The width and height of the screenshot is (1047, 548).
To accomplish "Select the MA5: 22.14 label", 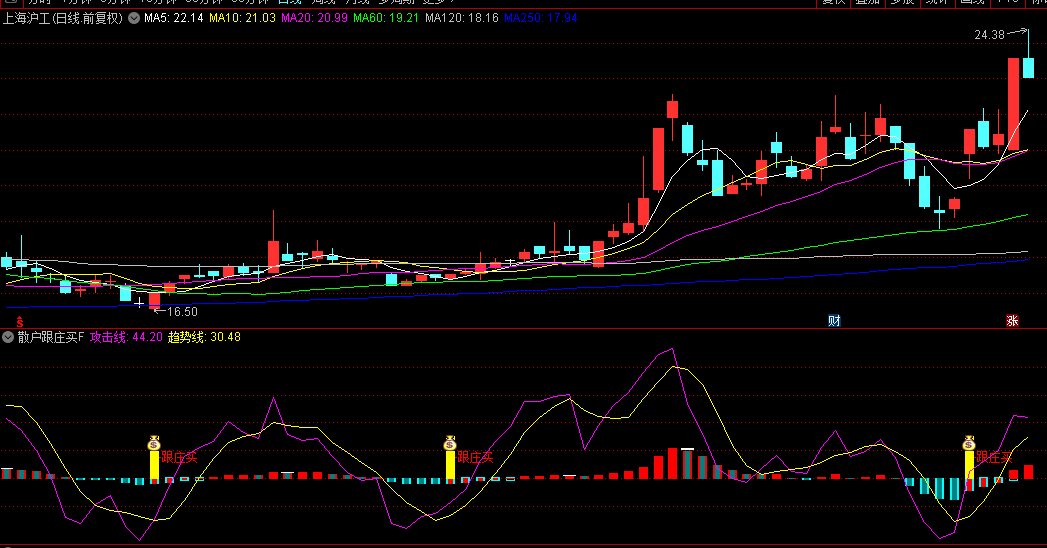I will pos(174,18).
